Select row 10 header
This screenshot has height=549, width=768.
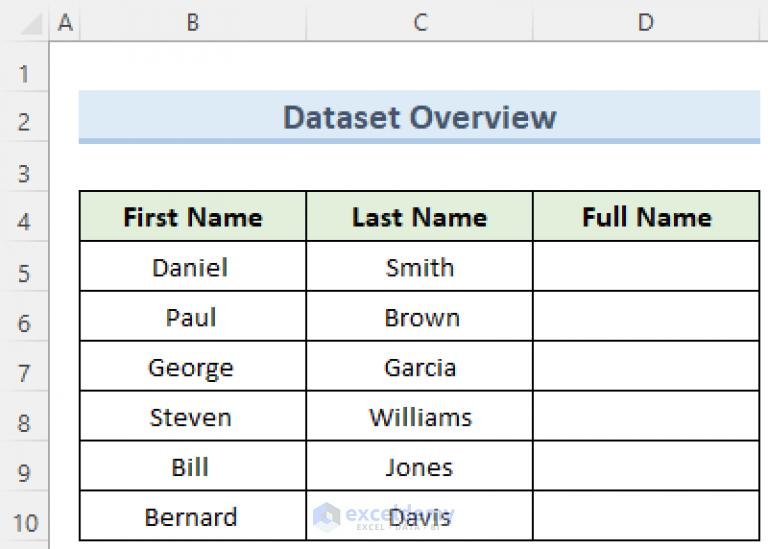[x=24, y=522]
